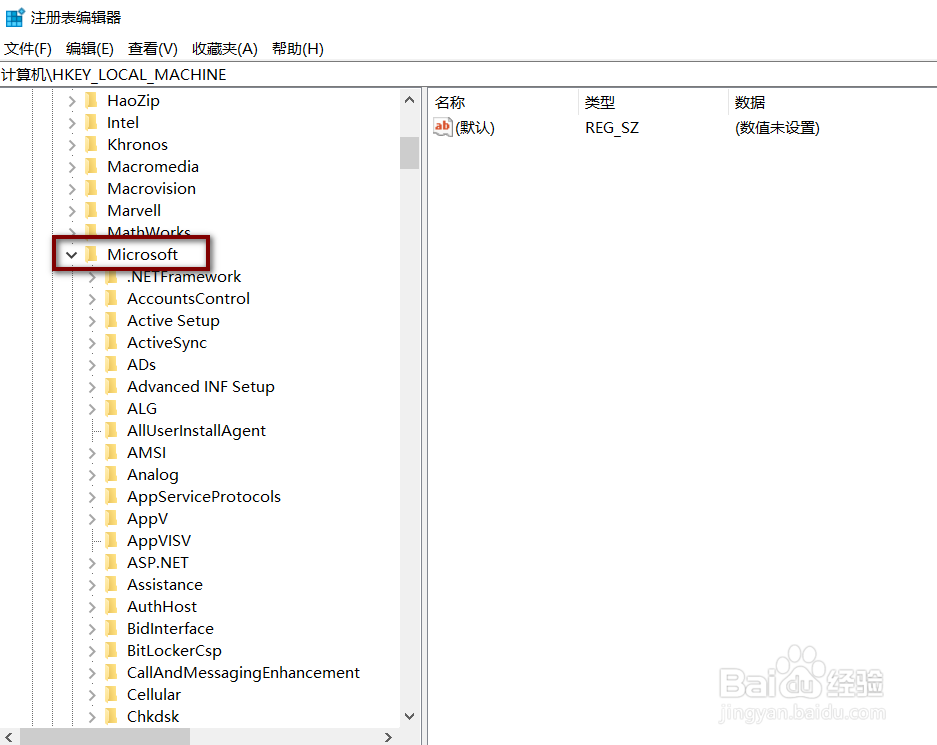
Task: Click the 数据 column header
Action: (x=833, y=102)
